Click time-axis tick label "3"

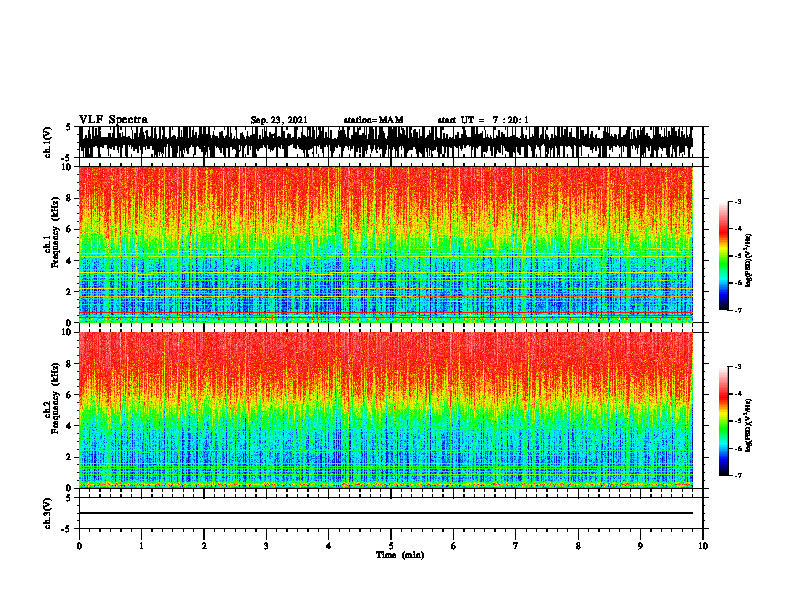point(266,546)
